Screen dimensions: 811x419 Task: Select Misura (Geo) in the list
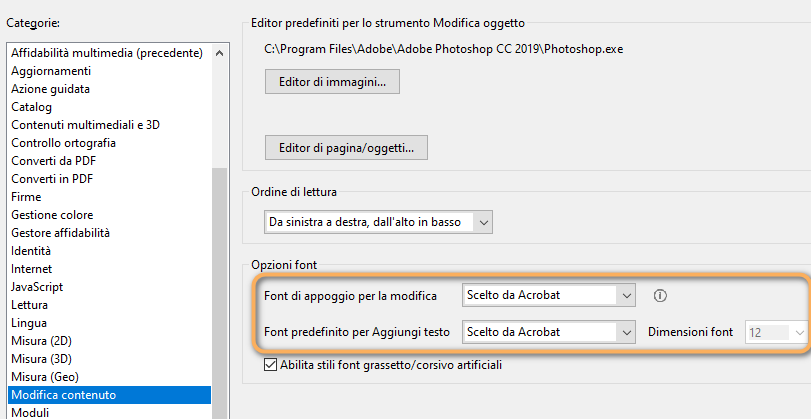coord(44,377)
